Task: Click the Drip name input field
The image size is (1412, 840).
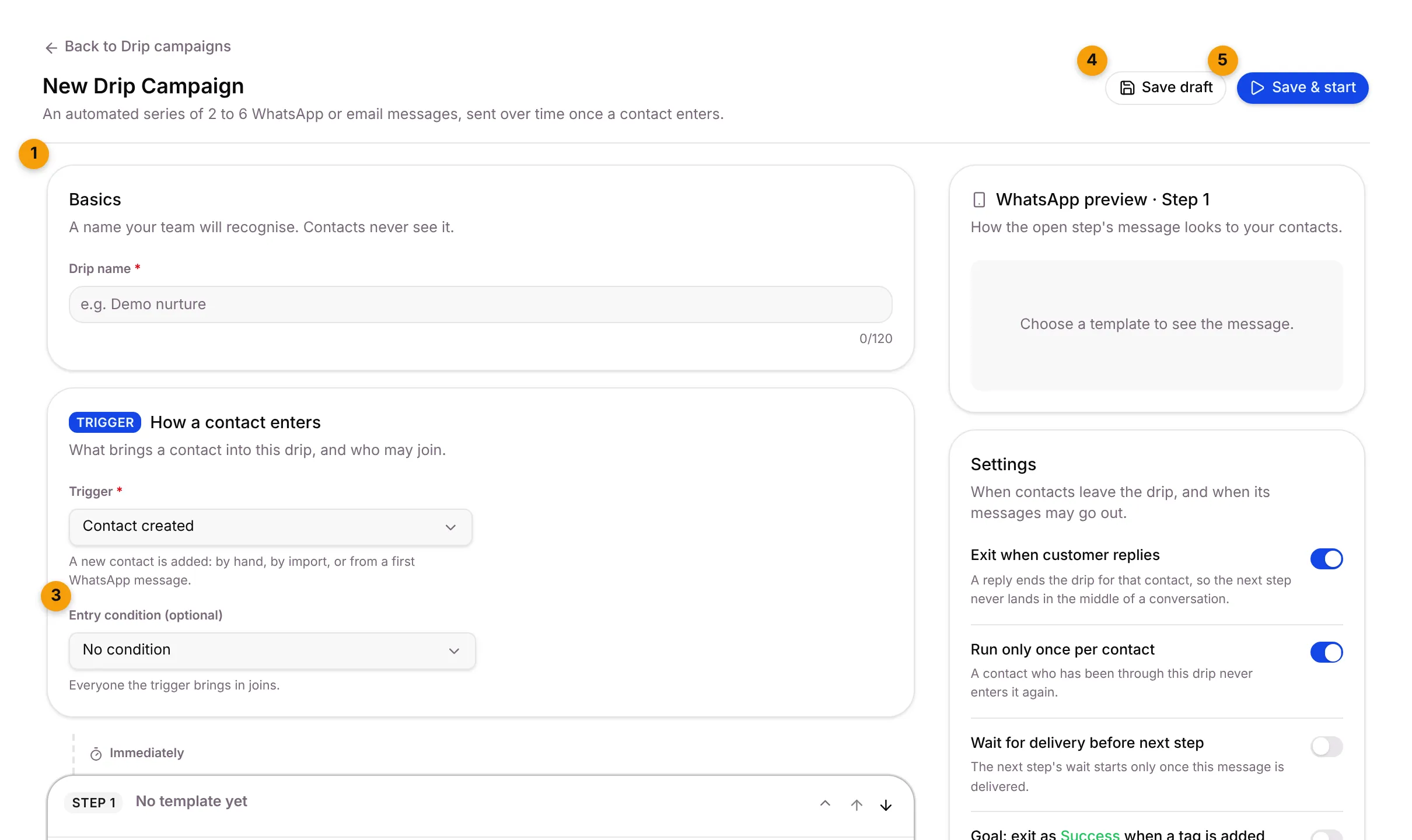Action: pos(480,304)
